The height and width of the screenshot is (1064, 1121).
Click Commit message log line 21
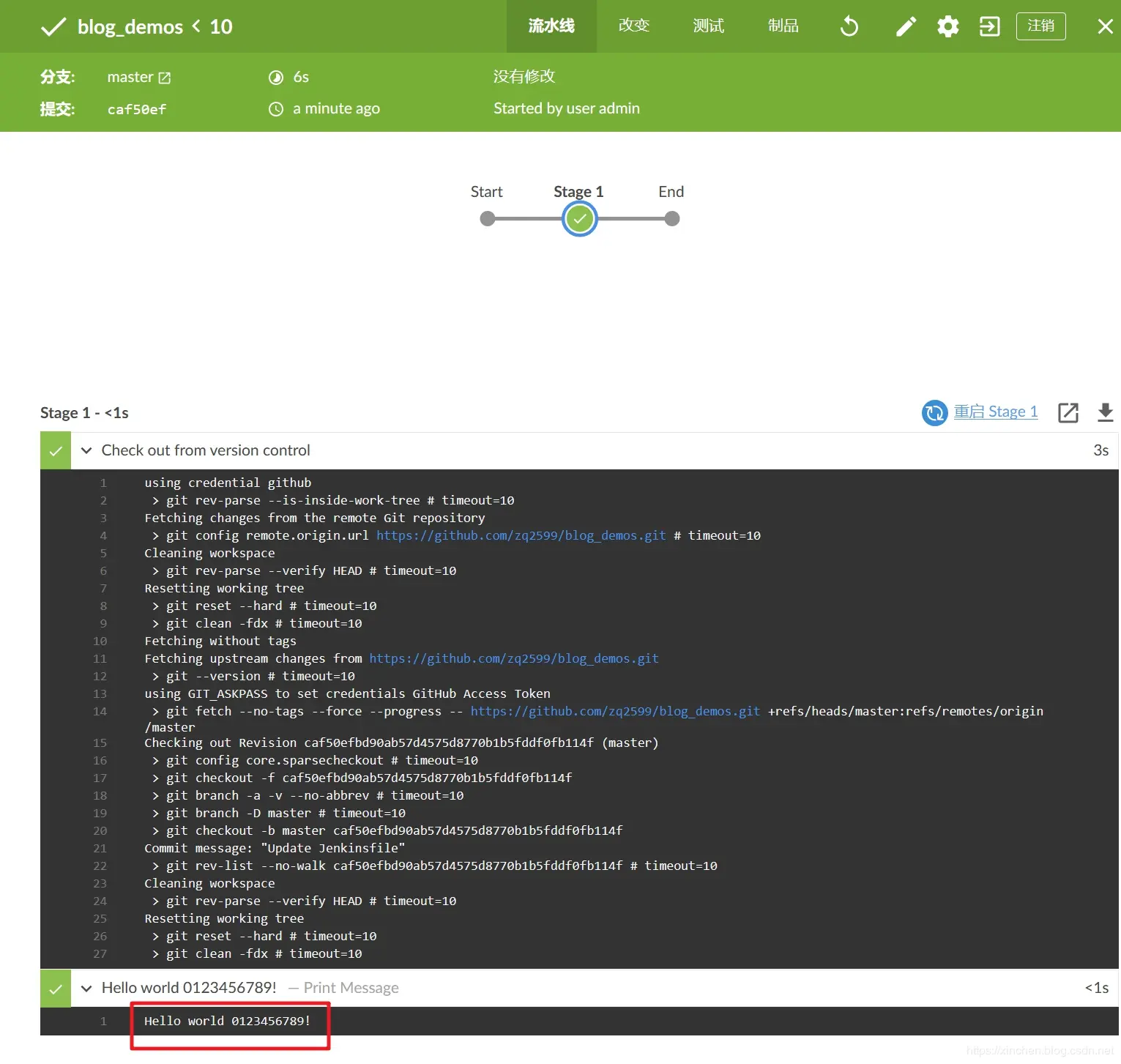tap(275, 848)
